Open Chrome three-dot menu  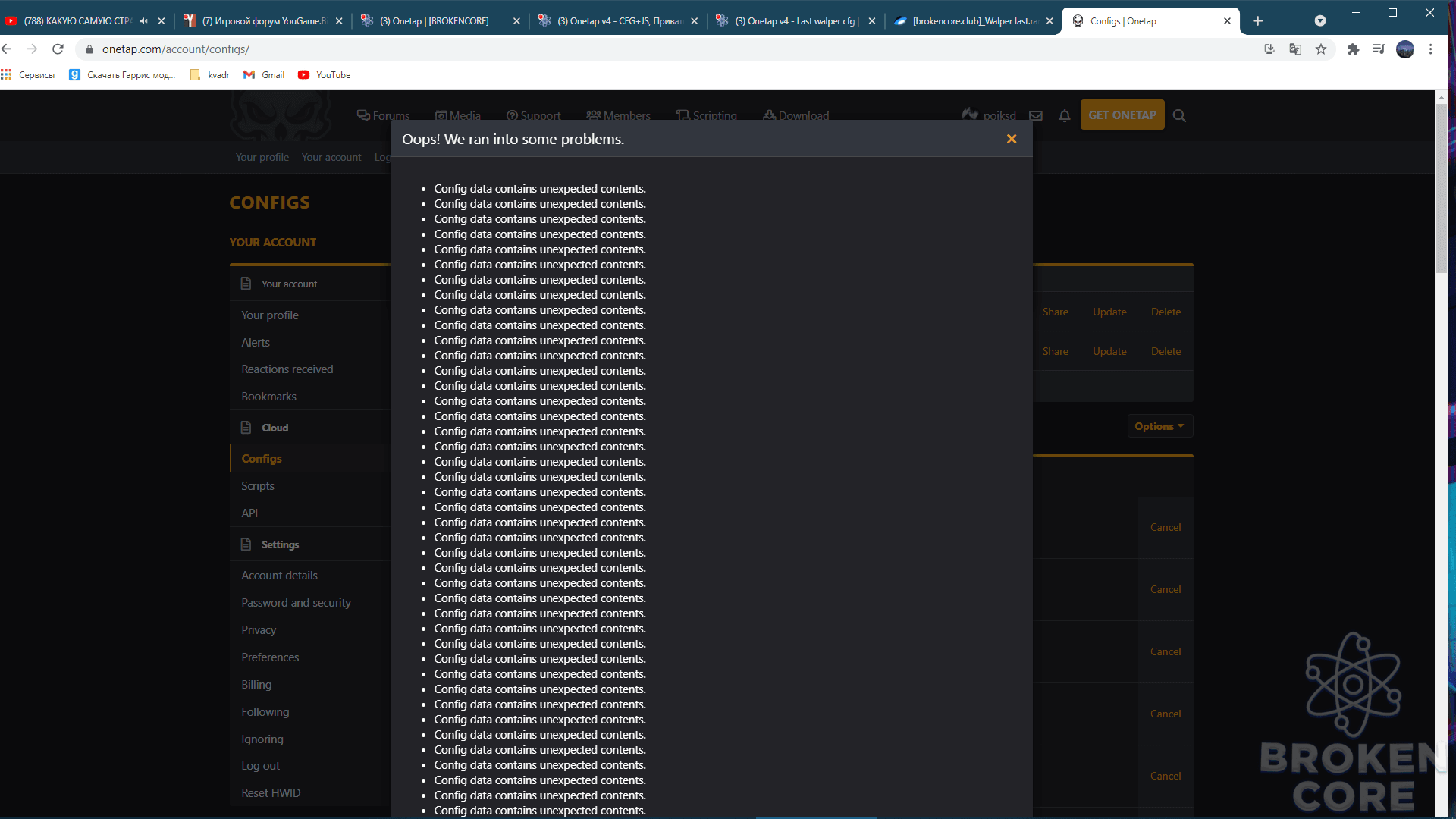(1431, 49)
